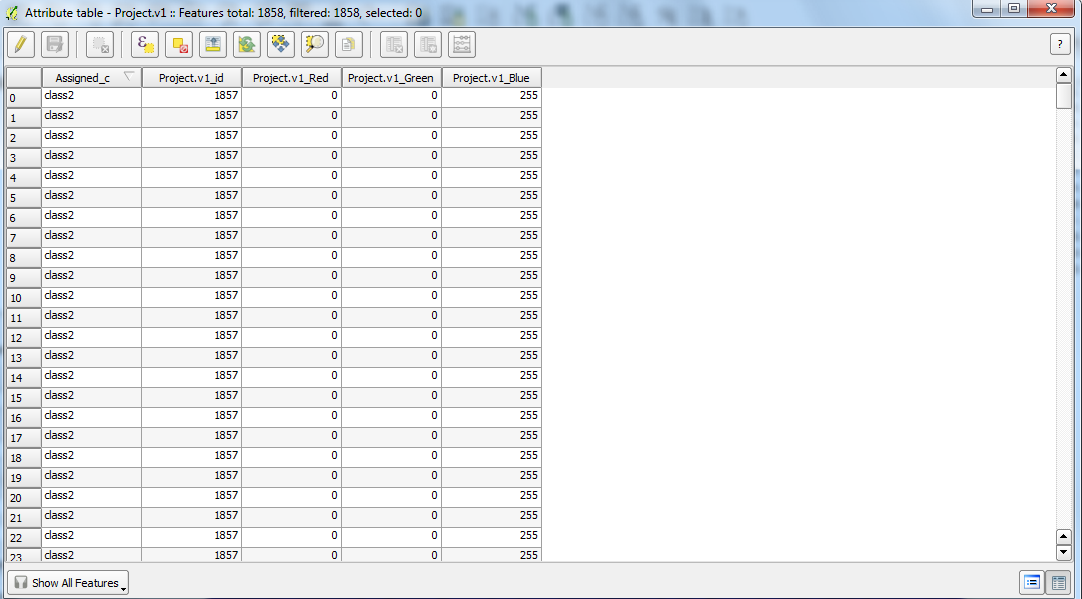Click the scrollbar up arrow near bottom
The width and height of the screenshot is (1082, 599).
pyautogui.click(x=1063, y=536)
